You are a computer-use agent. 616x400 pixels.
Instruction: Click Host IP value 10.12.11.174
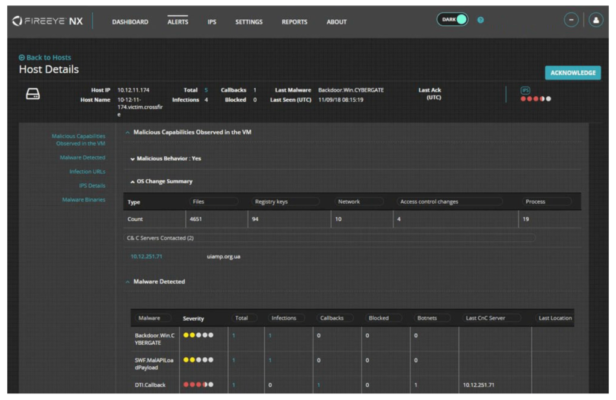click(x=133, y=90)
